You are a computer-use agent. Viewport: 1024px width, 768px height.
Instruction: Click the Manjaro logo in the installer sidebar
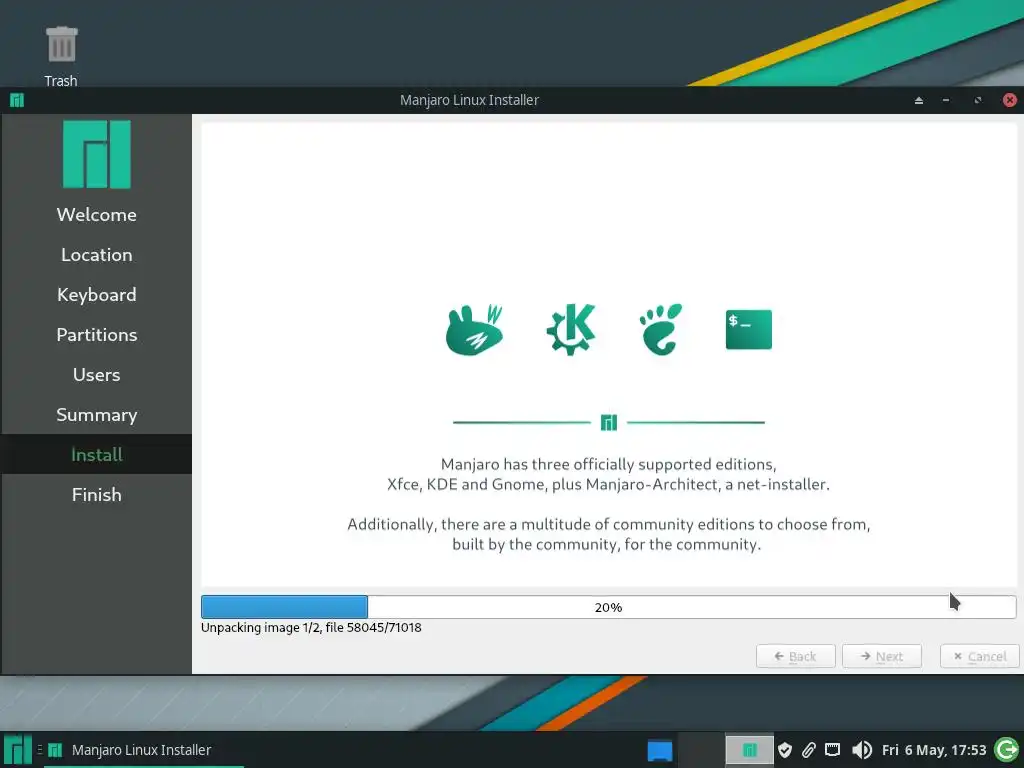point(97,154)
